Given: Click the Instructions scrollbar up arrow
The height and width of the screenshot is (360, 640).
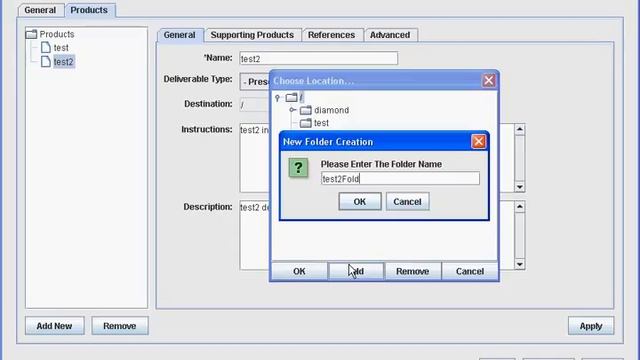Looking at the screenshot, I should tap(520, 129).
